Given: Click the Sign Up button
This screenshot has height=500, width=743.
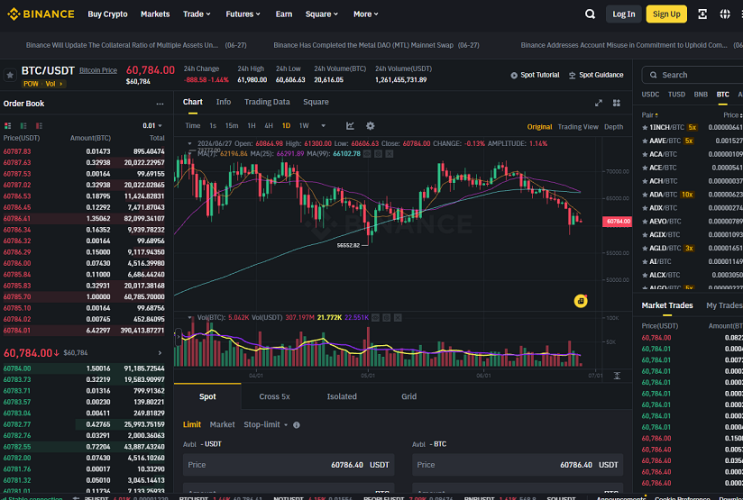Looking at the screenshot, I should pos(666,14).
